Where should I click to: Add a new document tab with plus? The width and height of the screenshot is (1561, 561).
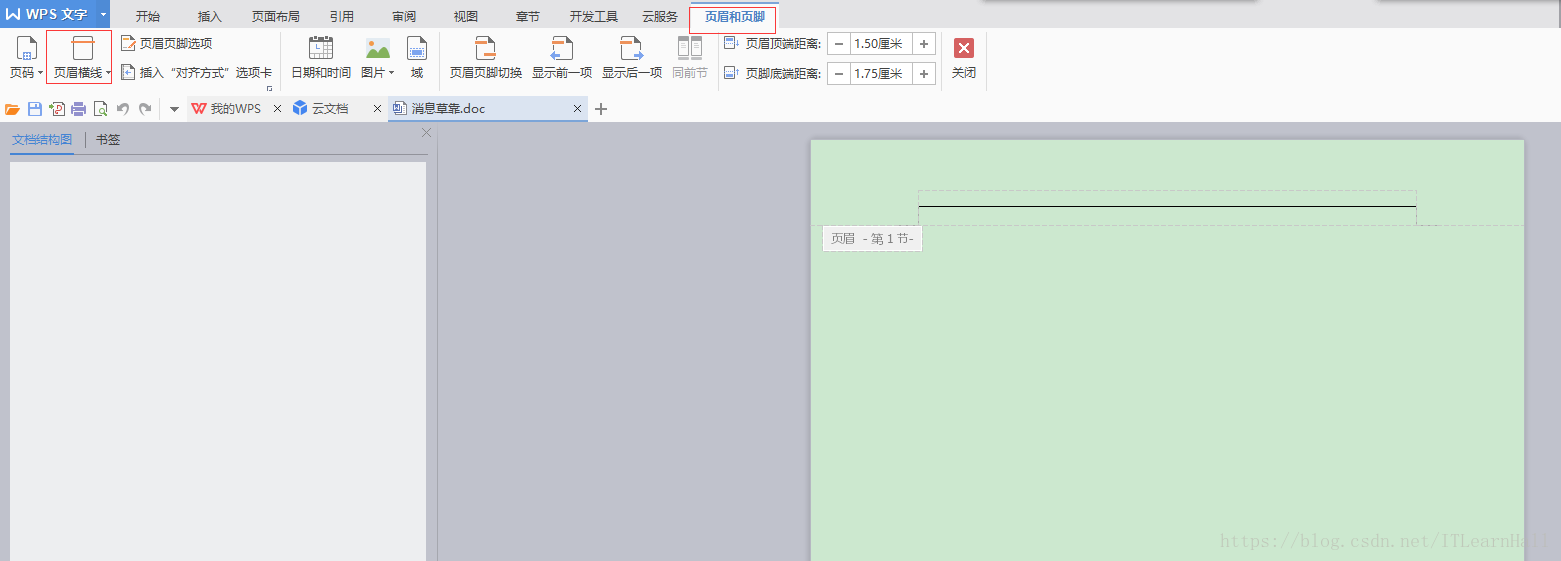(x=601, y=109)
